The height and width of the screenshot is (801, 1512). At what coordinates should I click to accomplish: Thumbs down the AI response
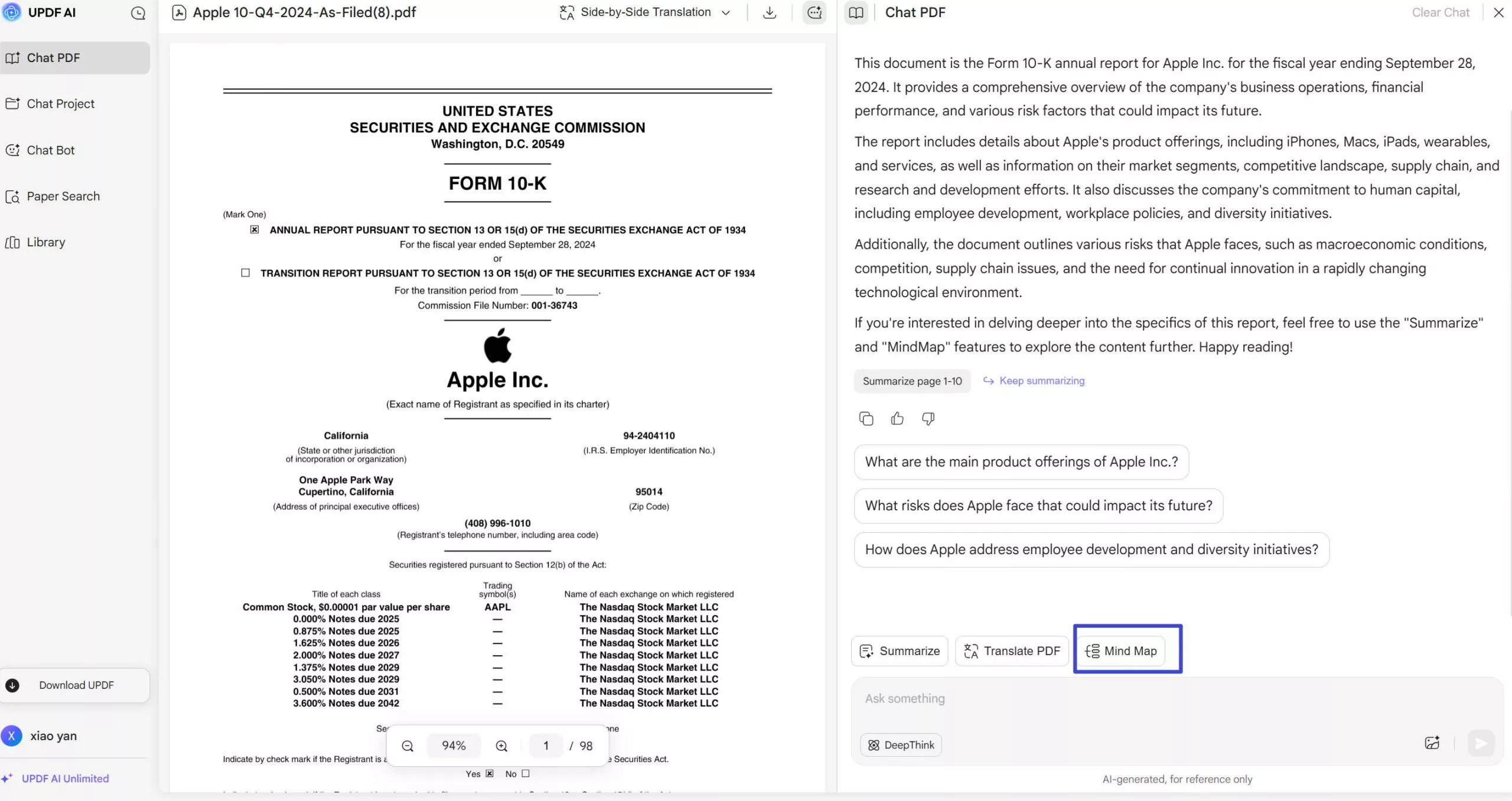coord(927,418)
